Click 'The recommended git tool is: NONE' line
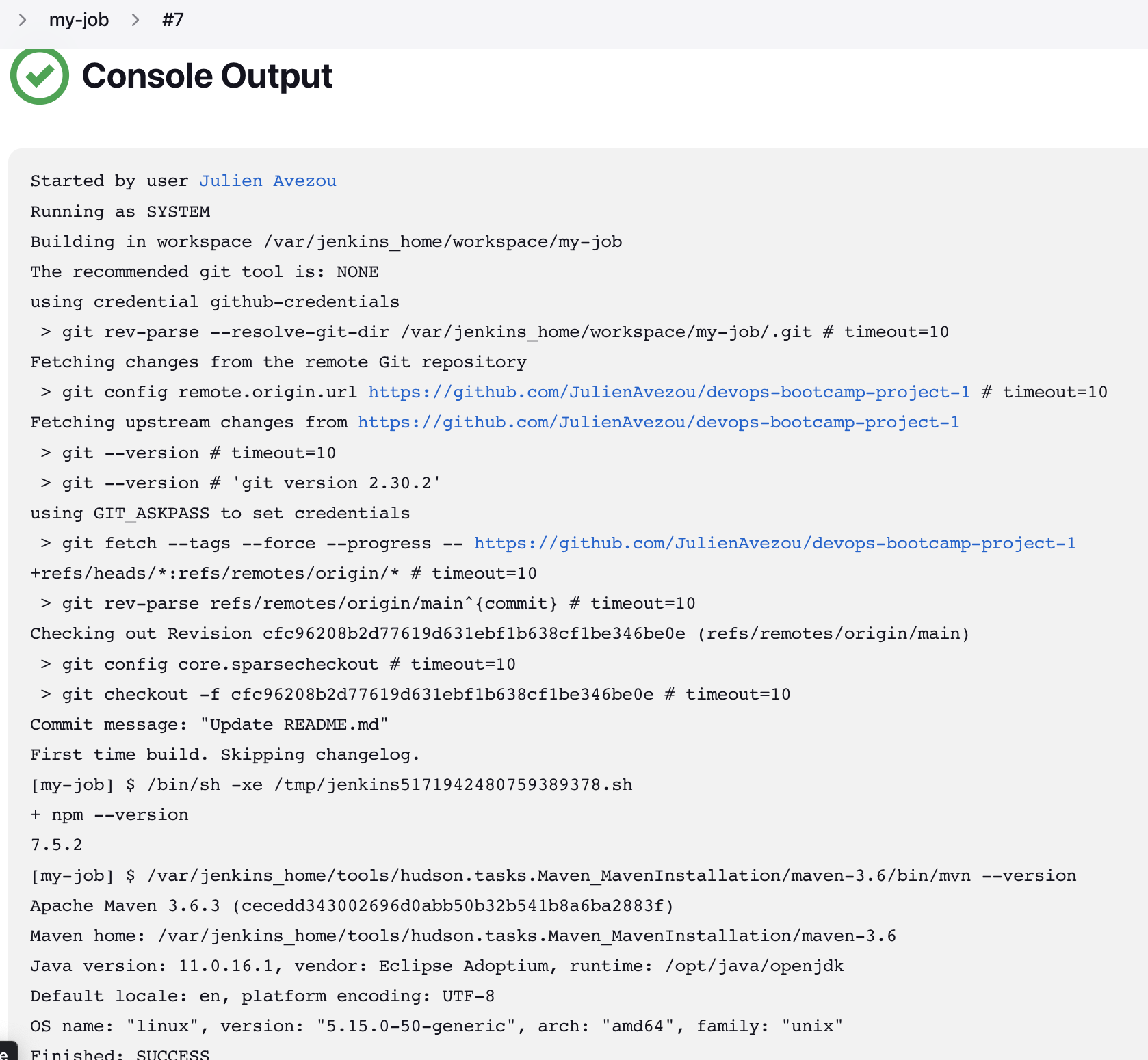 (205, 272)
